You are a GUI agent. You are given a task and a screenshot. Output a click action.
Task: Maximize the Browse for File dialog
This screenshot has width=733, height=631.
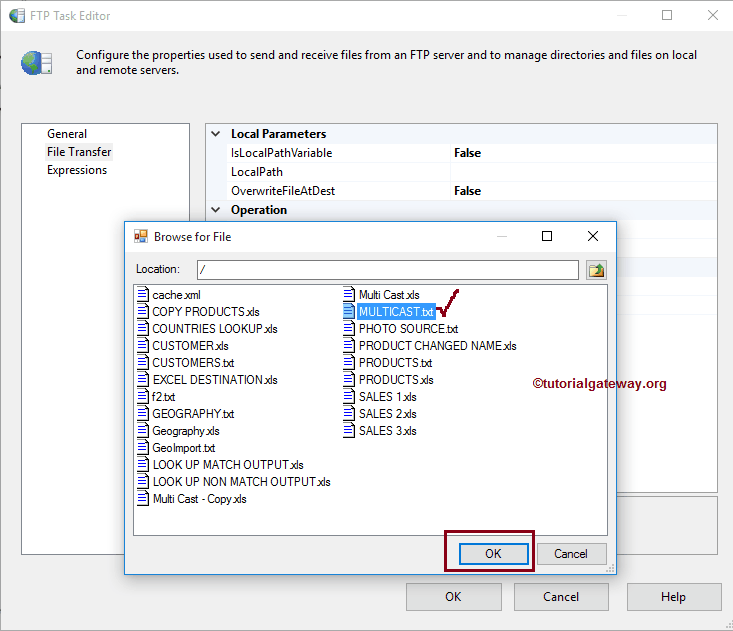pos(546,236)
